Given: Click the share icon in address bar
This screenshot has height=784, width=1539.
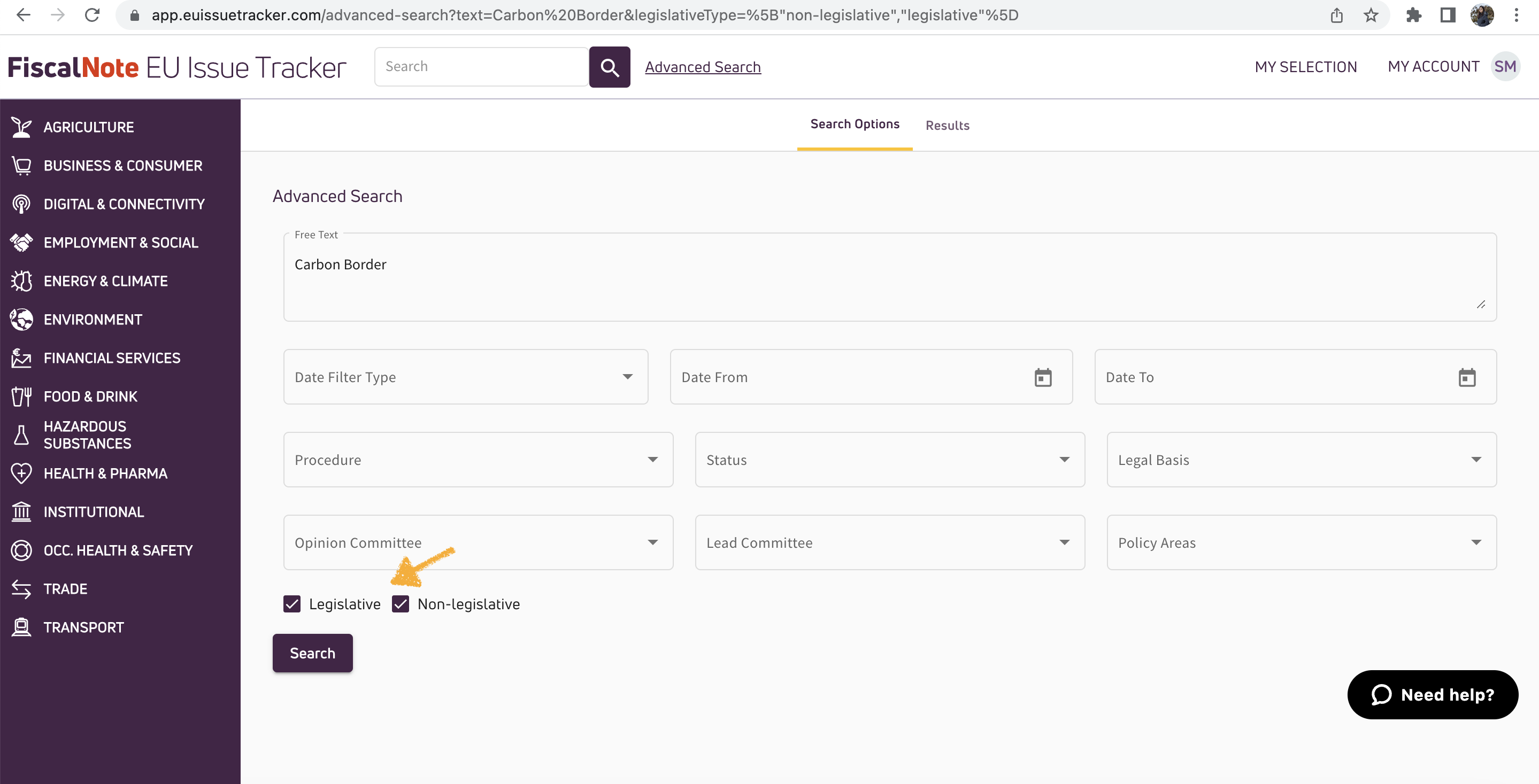Looking at the screenshot, I should click(x=1336, y=15).
